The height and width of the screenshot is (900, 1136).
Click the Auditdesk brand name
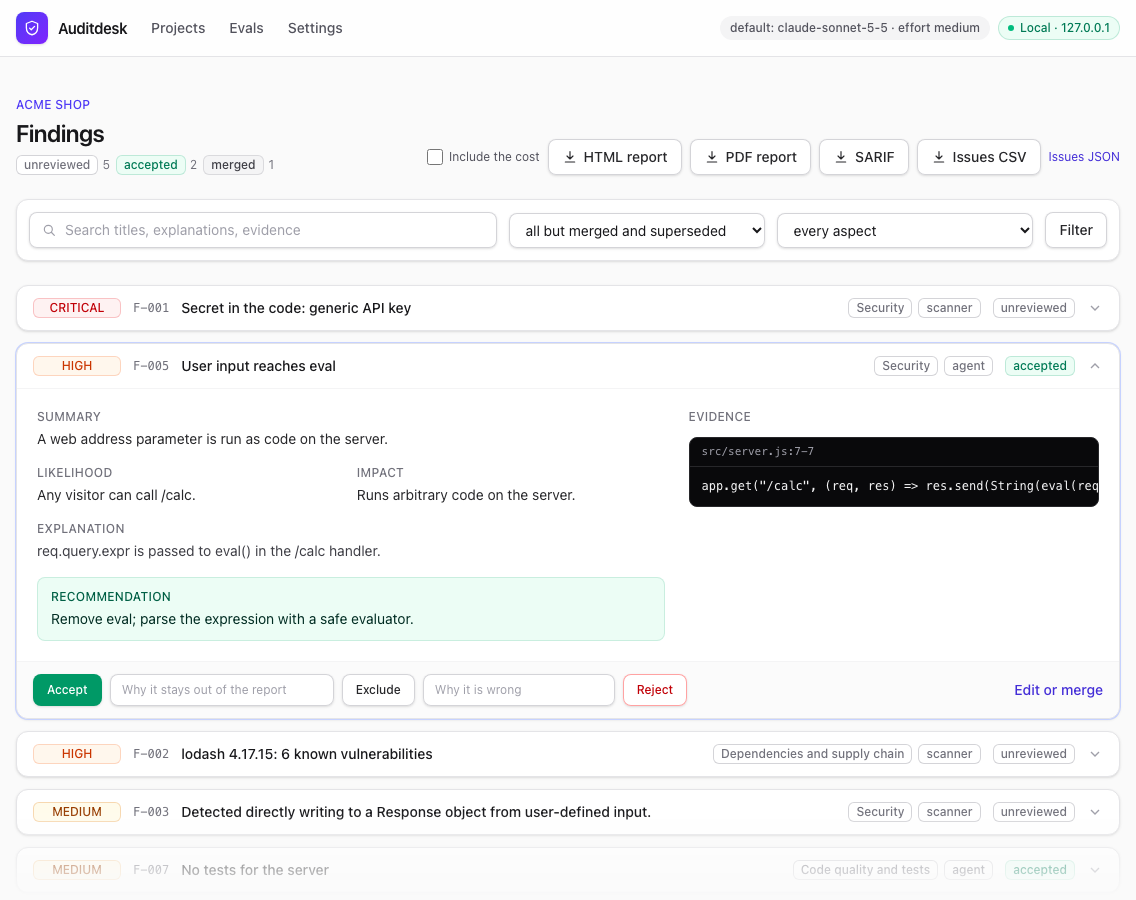(x=93, y=28)
